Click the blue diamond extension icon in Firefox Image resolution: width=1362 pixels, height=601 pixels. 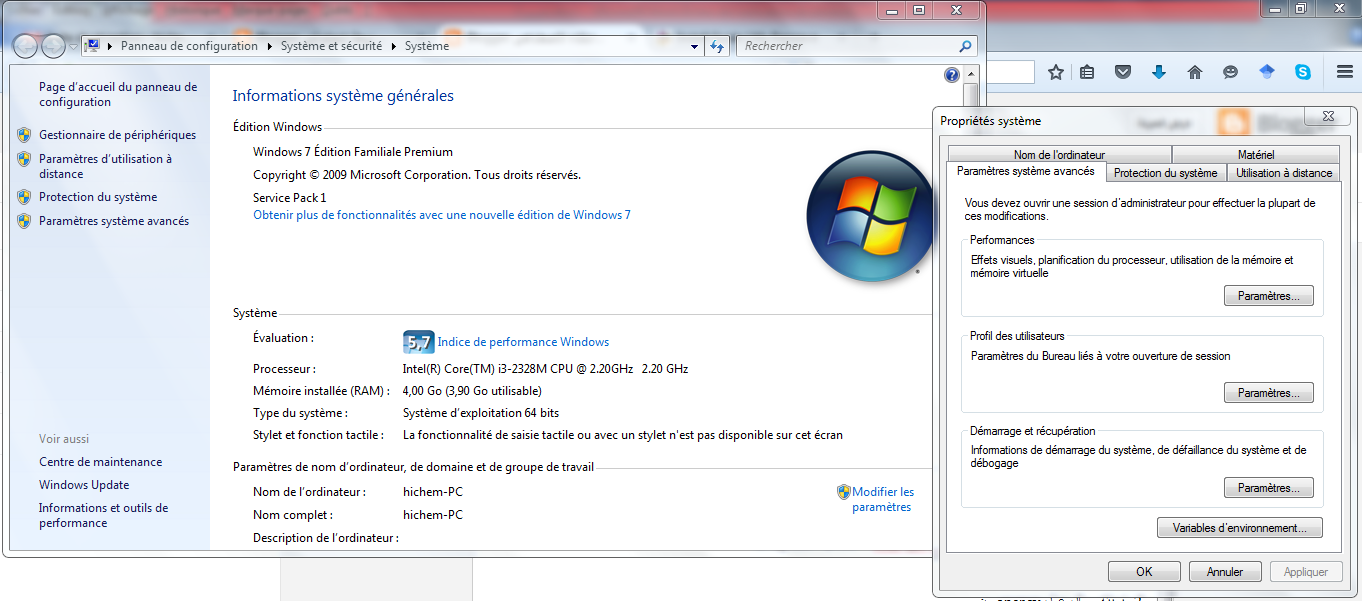(x=1267, y=72)
